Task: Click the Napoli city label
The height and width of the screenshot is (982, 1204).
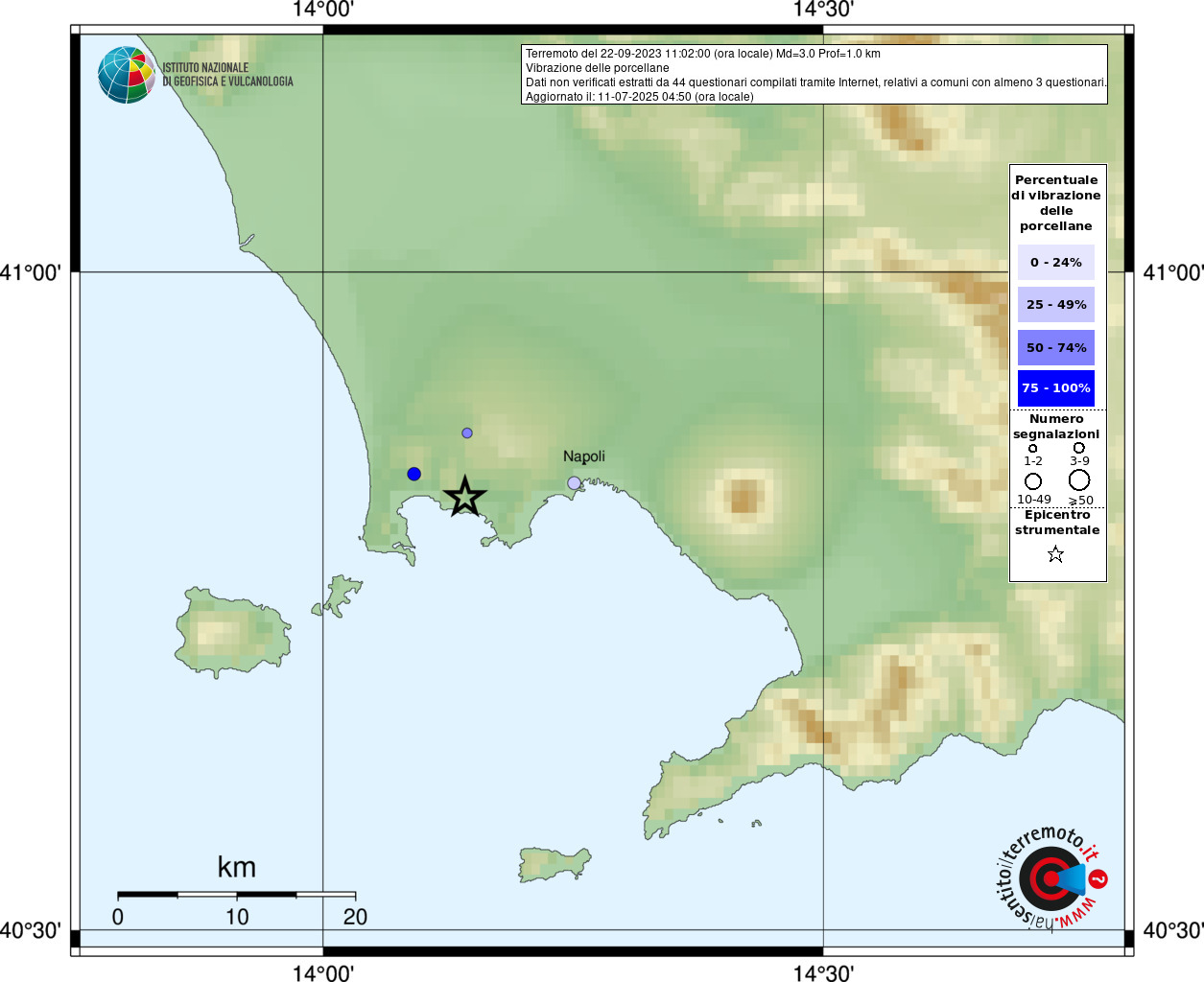Action: click(583, 456)
